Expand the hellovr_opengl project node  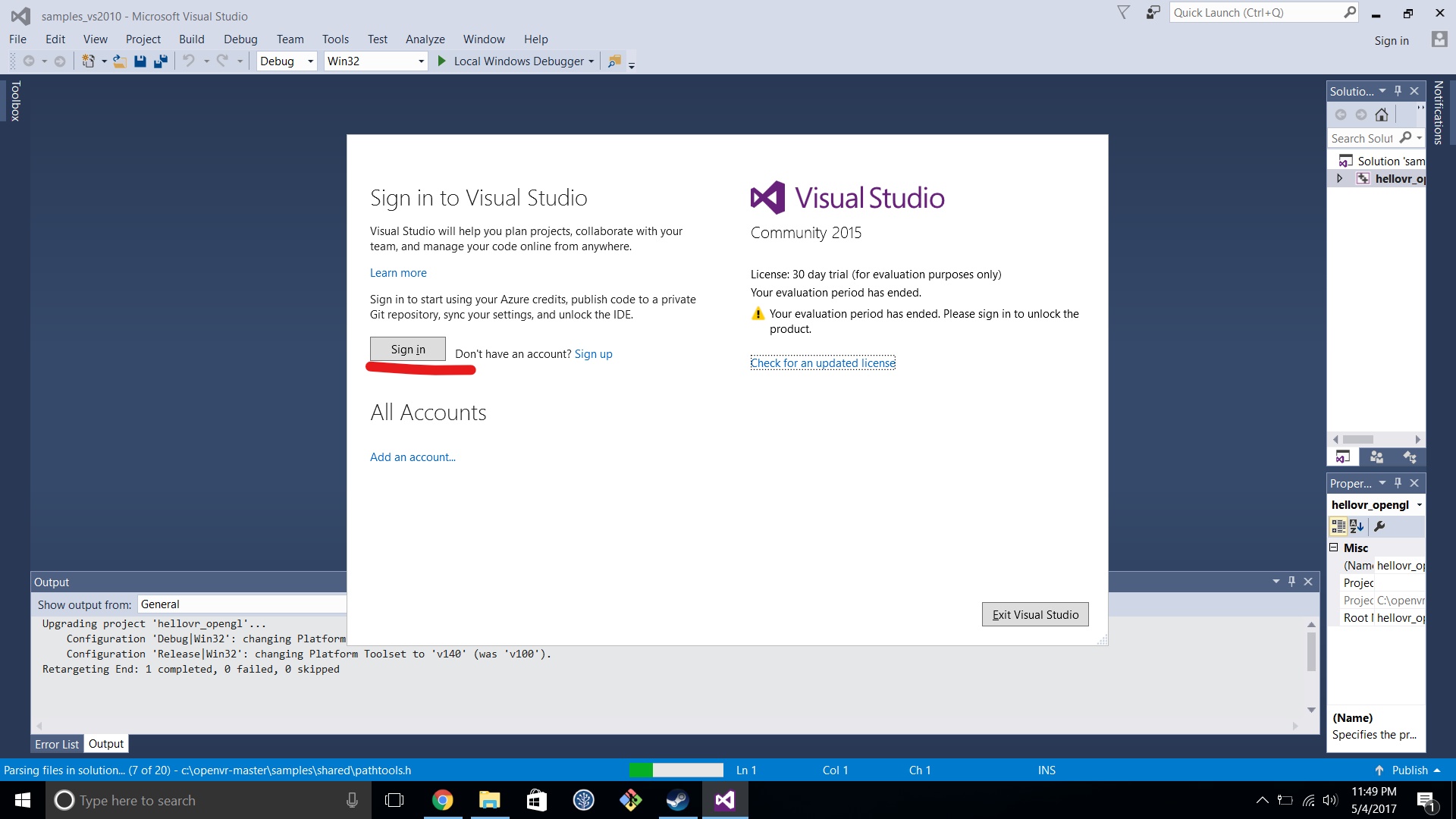(1340, 178)
